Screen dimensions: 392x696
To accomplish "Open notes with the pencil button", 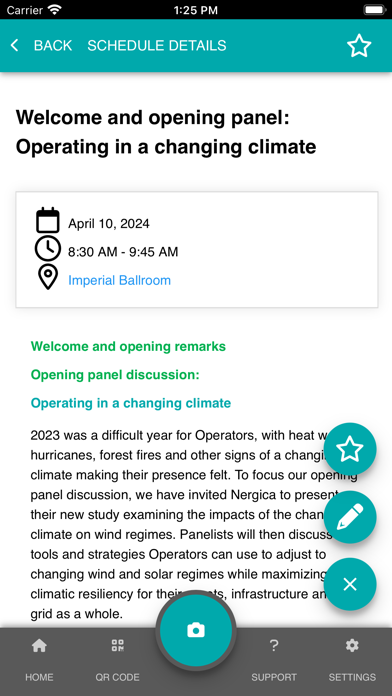I will coord(350,517).
